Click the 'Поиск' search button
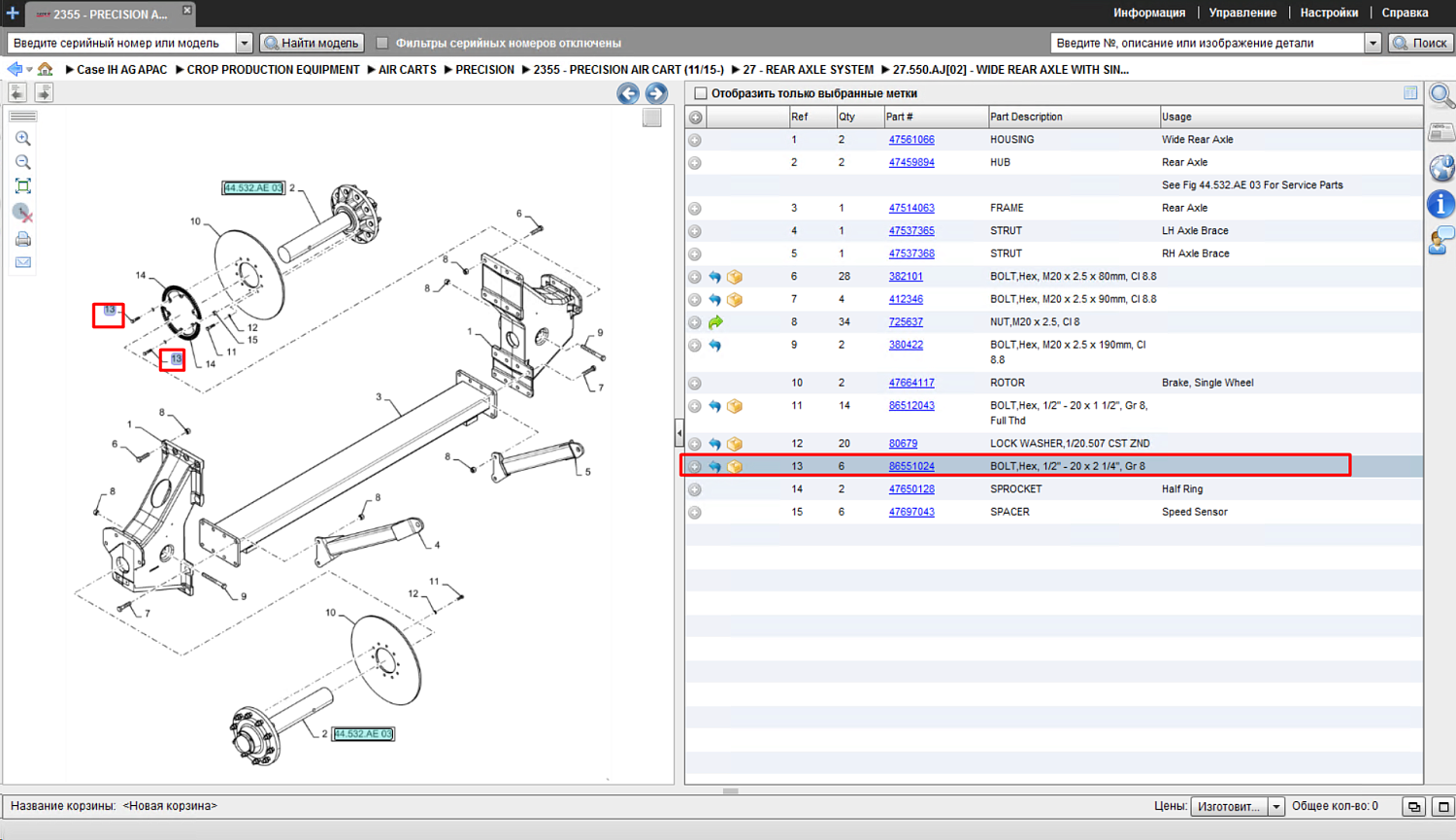Image resolution: width=1456 pixels, height=840 pixels. pyautogui.click(x=1420, y=43)
